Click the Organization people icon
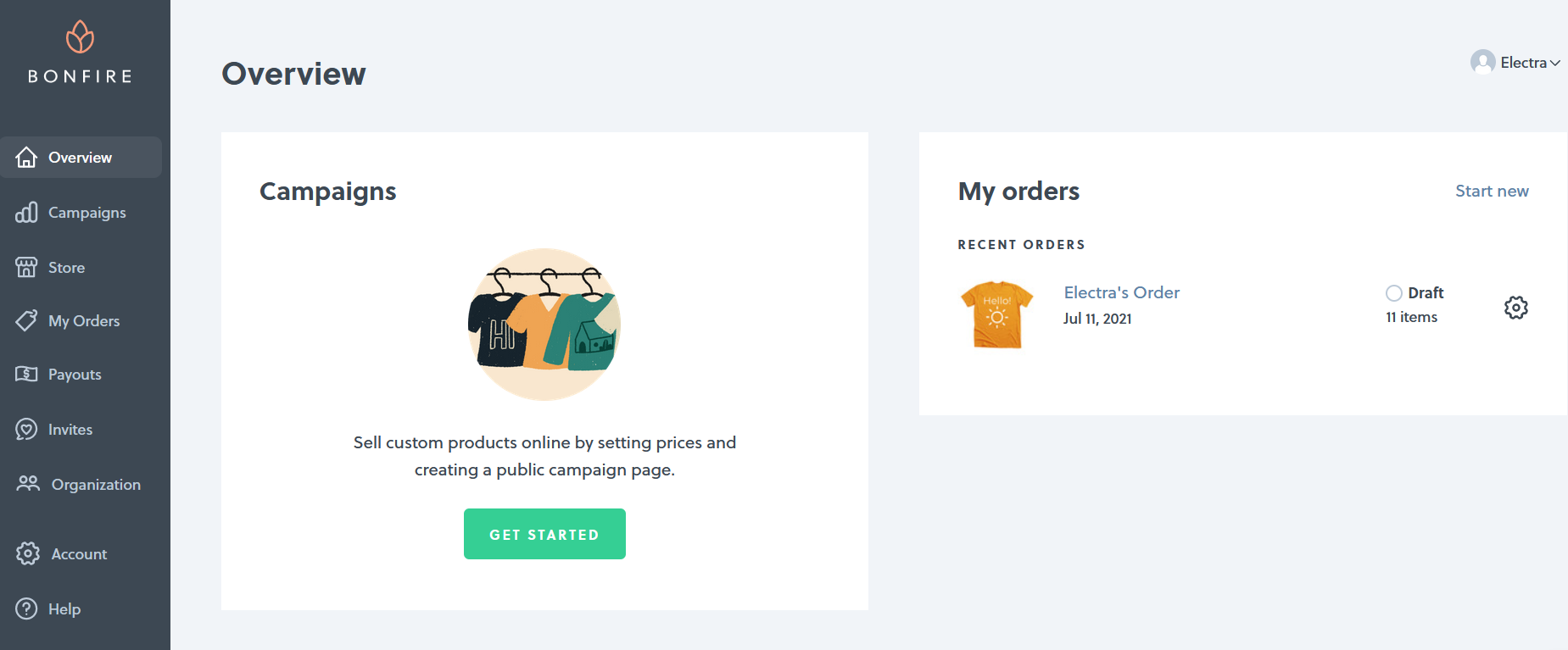Screen dimensions: 1568x650 coord(28,484)
